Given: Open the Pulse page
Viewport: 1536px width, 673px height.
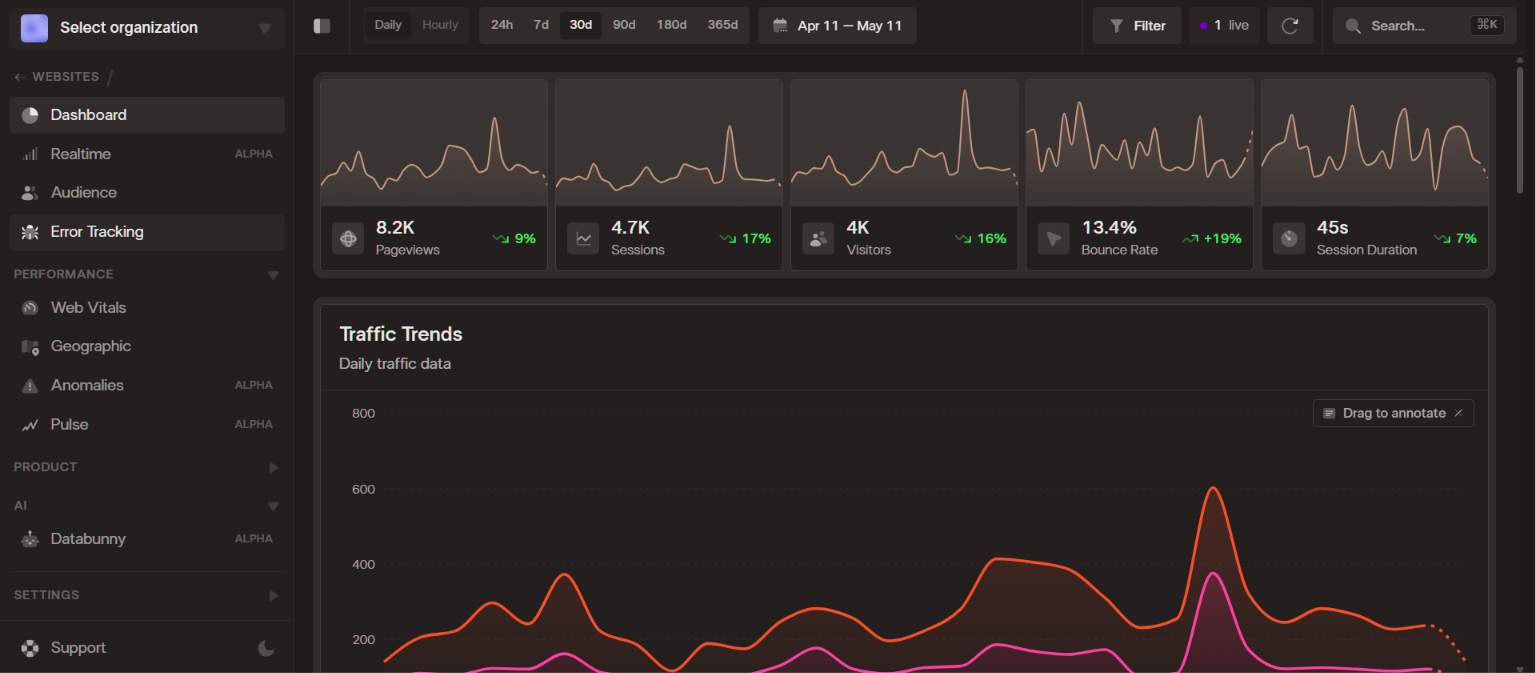Looking at the screenshot, I should (x=147, y=425).
